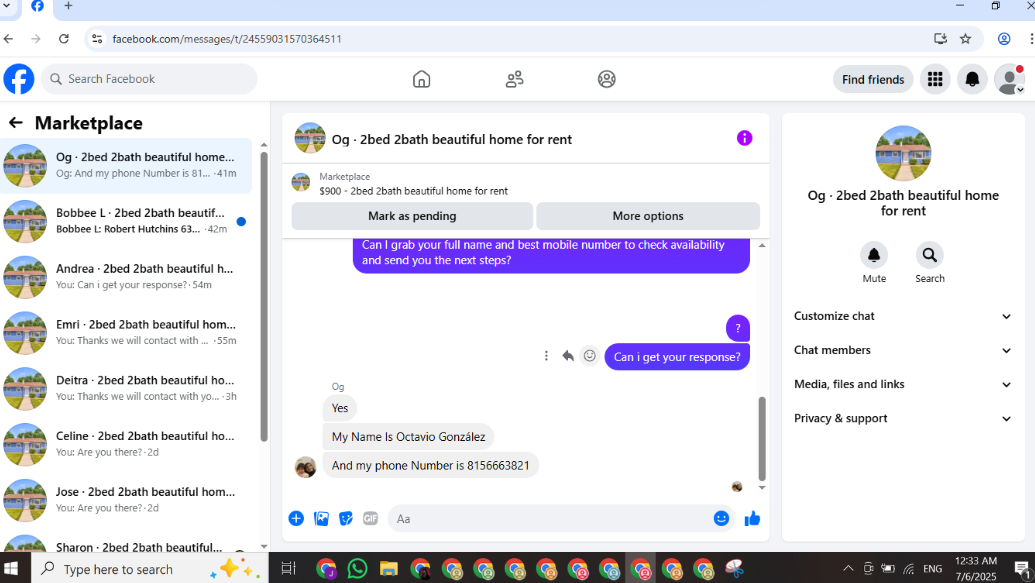
Task: Open more actions plus icon
Action: pos(296,519)
